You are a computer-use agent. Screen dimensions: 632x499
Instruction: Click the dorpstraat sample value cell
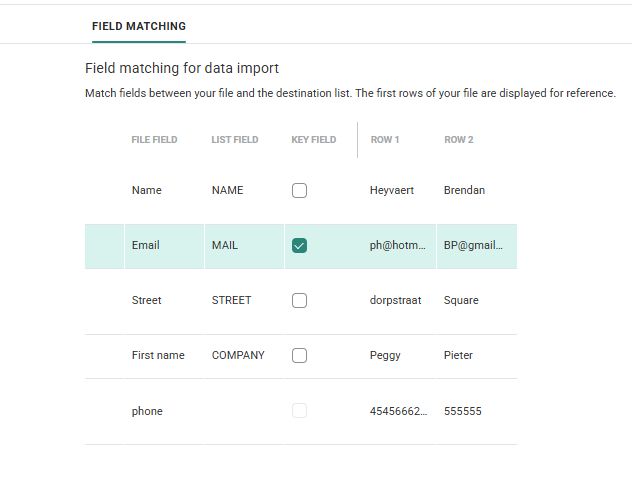coord(396,300)
